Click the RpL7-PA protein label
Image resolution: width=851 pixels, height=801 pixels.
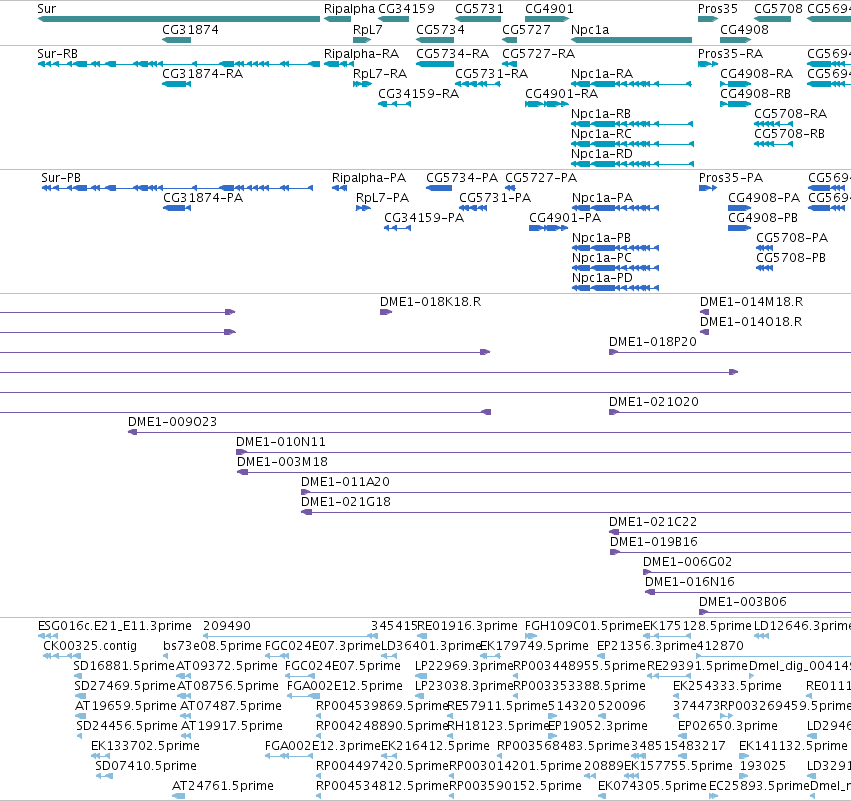pos(383,198)
